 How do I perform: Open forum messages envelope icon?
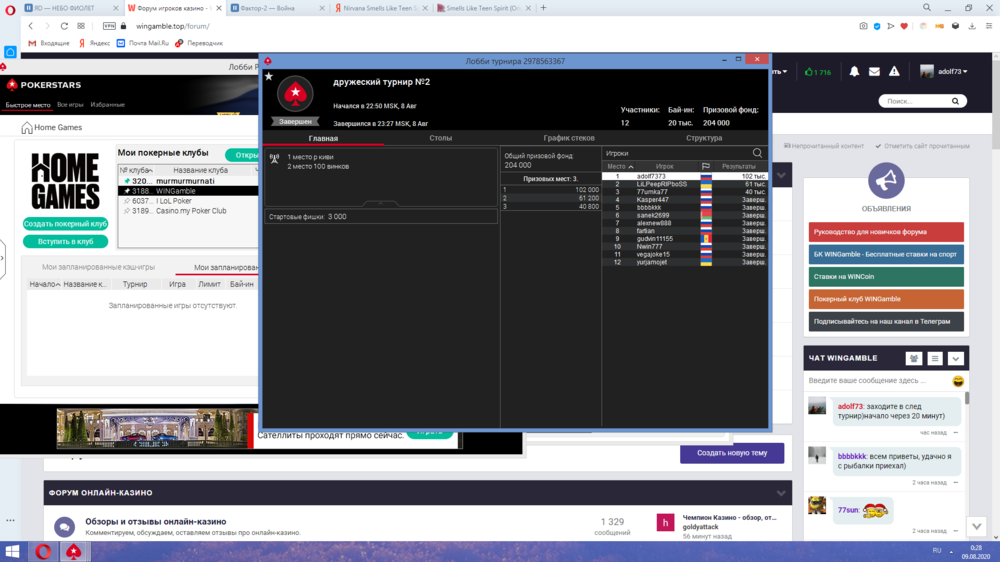(x=874, y=72)
